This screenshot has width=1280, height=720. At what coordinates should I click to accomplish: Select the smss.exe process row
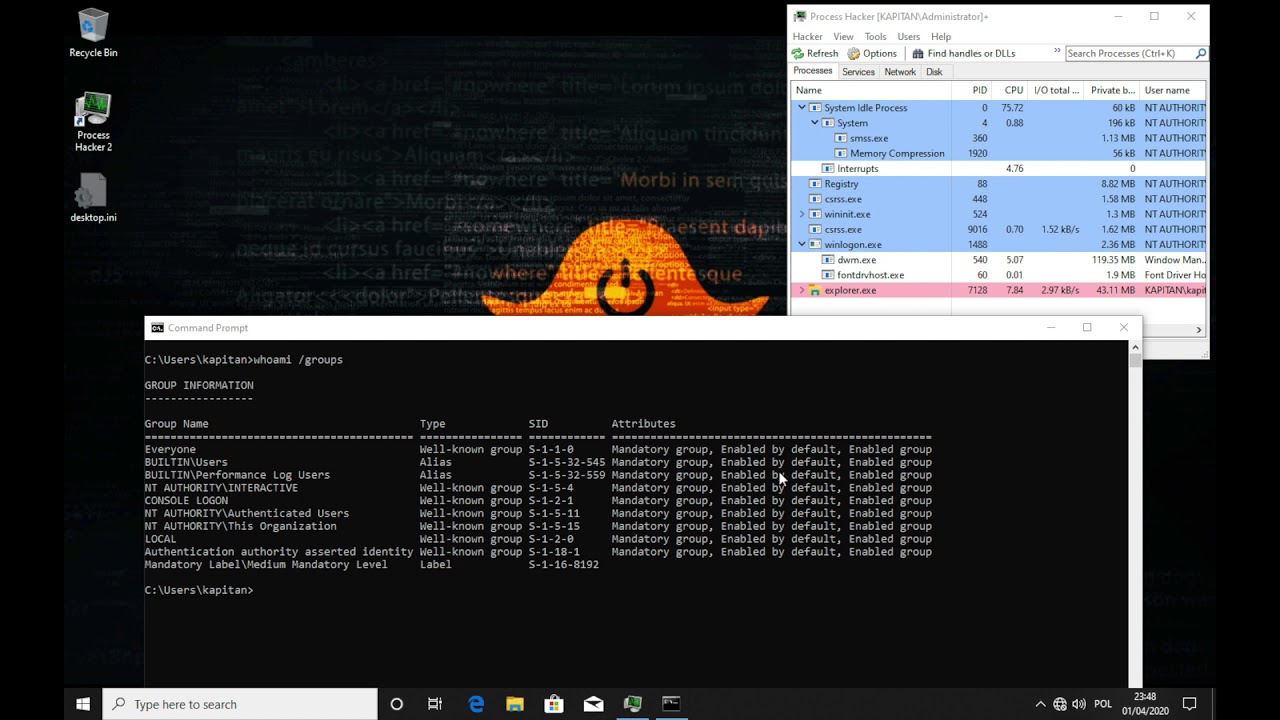click(998, 138)
